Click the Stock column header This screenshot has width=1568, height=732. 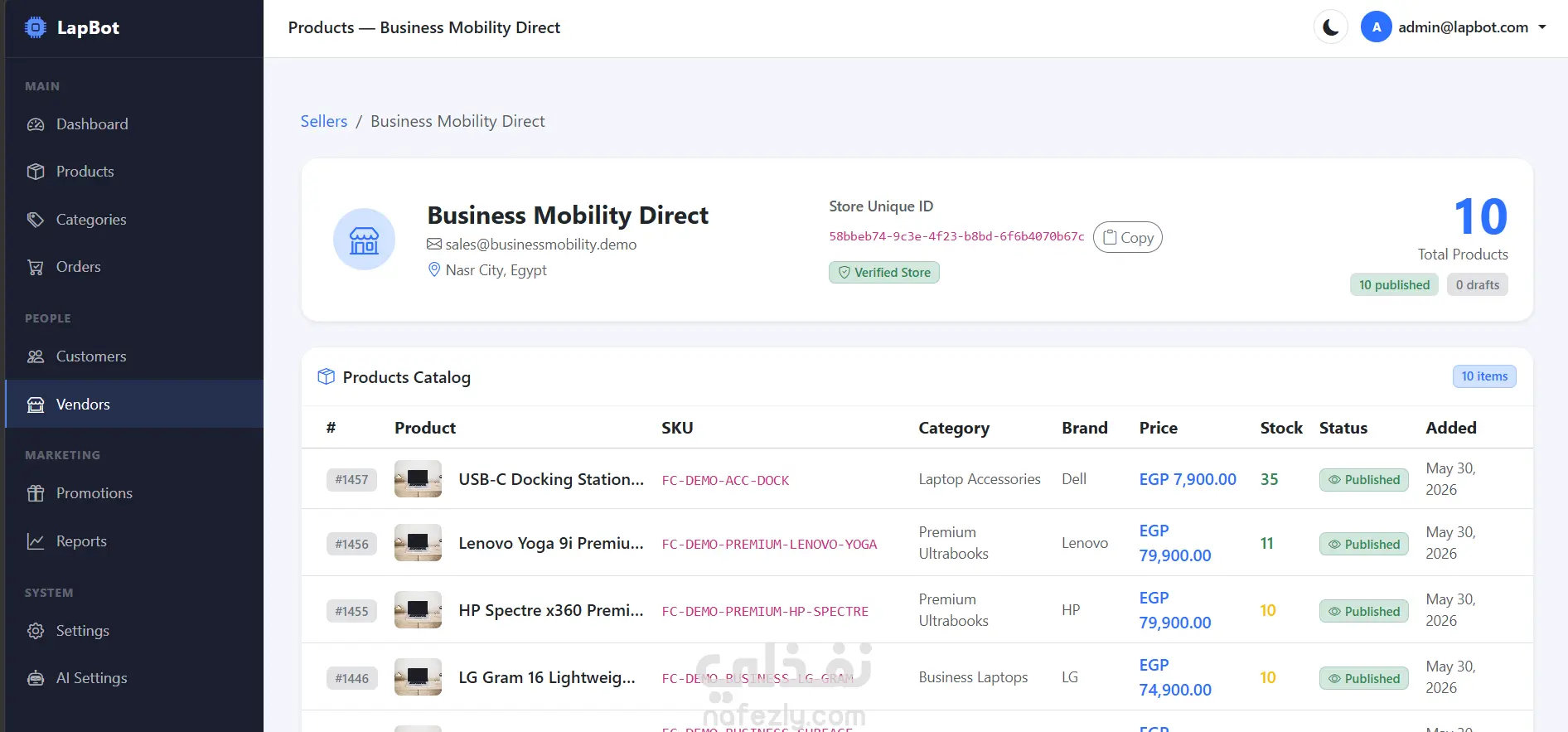pyautogui.click(x=1281, y=428)
